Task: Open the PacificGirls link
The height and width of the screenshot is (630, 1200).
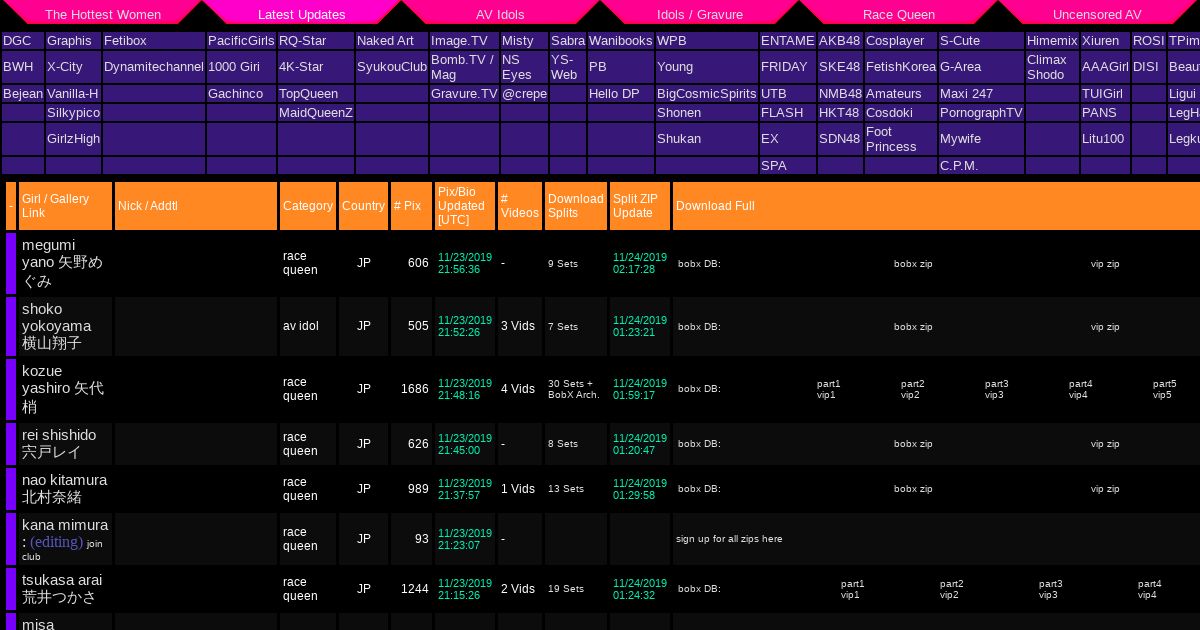Action: tap(241, 41)
